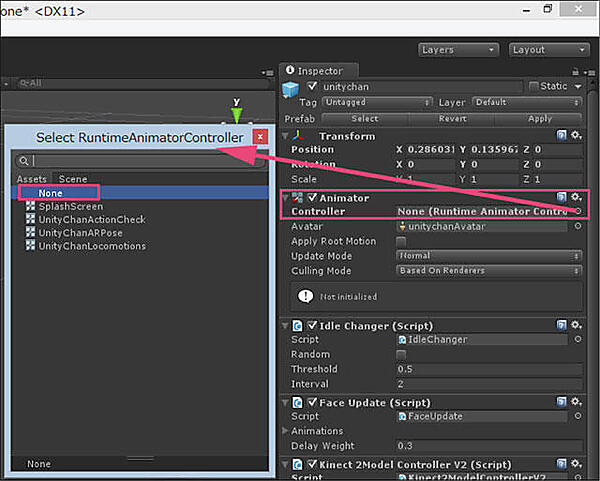Click the UnityChanLocomotions controller asset icon
The image size is (600, 481).
31,246
